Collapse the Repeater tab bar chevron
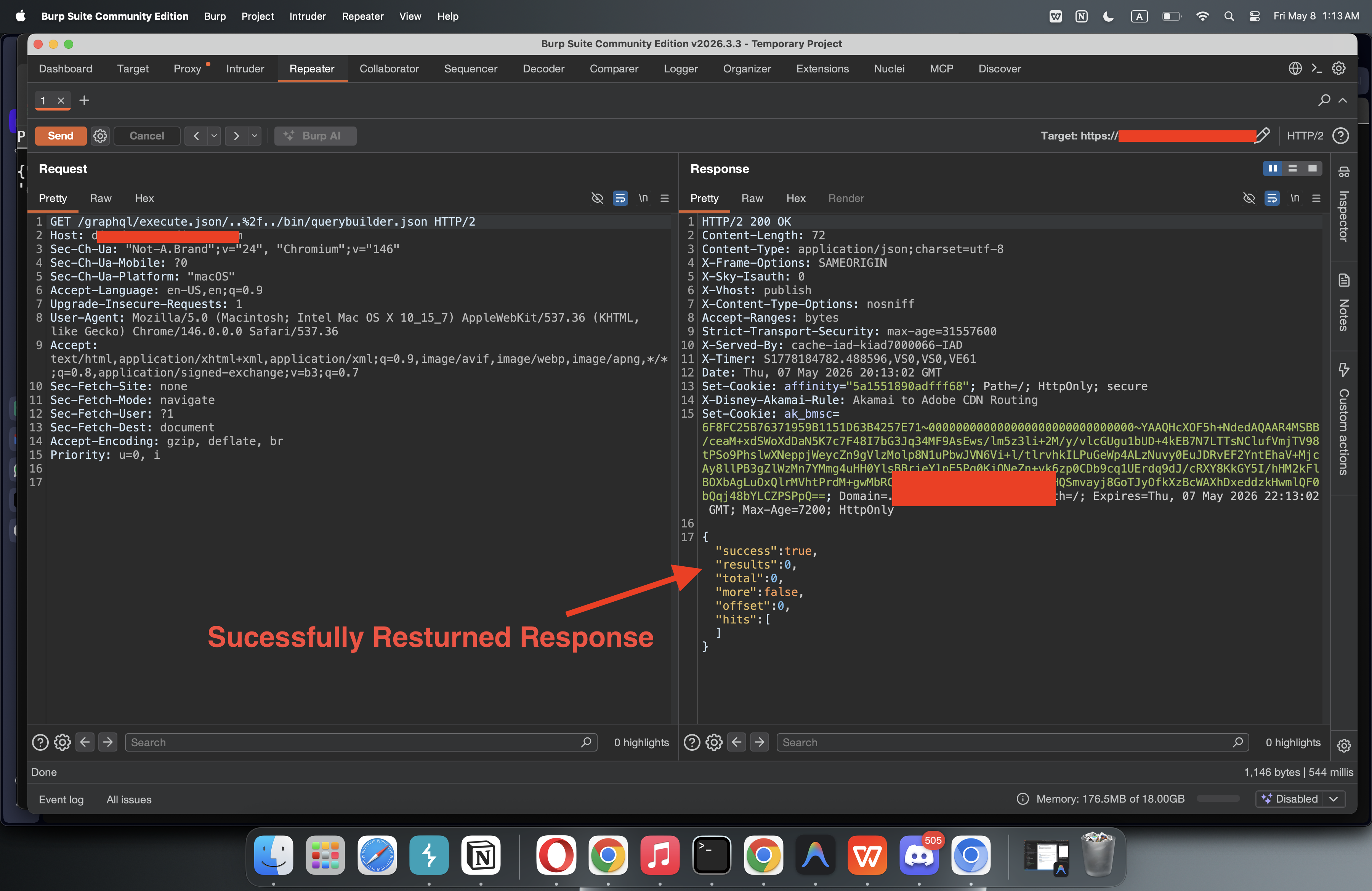The image size is (1372, 891). point(1343,100)
